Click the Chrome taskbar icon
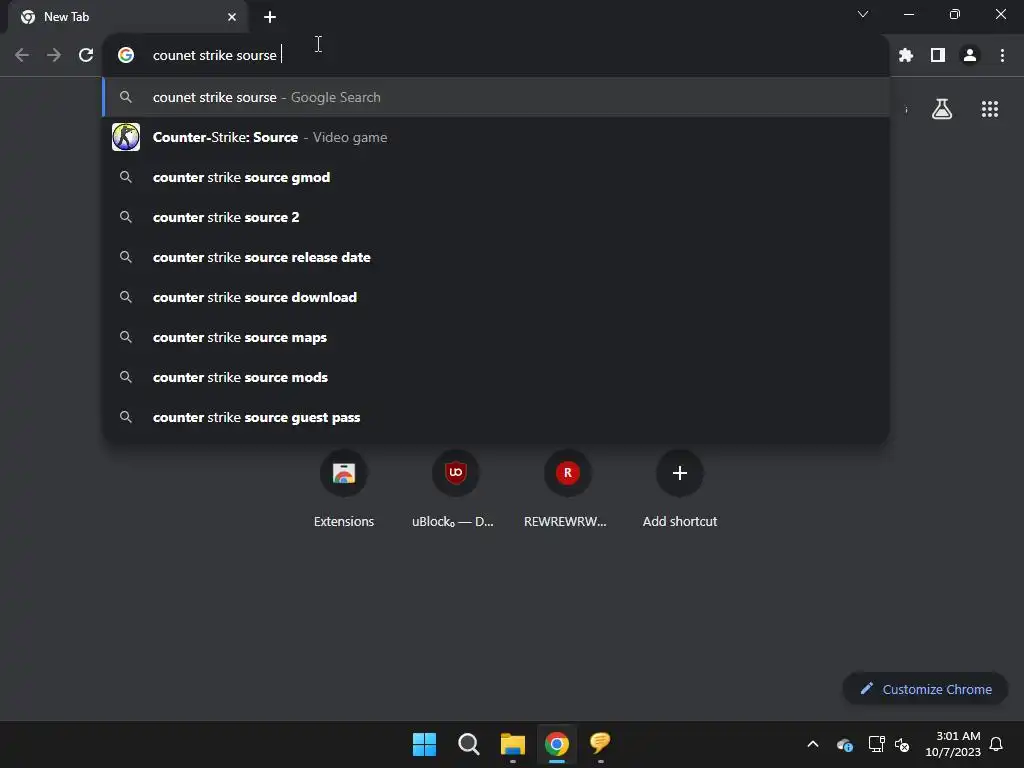Viewport: 1024px width, 768px height. pyautogui.click(x=556, y=744)
